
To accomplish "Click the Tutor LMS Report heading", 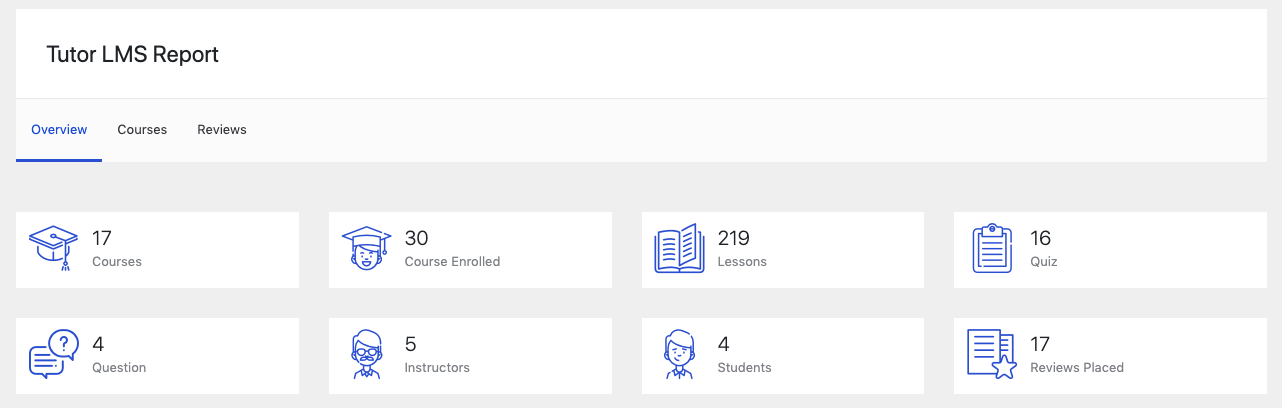I will pyautogui.click(x=133, y=55).
